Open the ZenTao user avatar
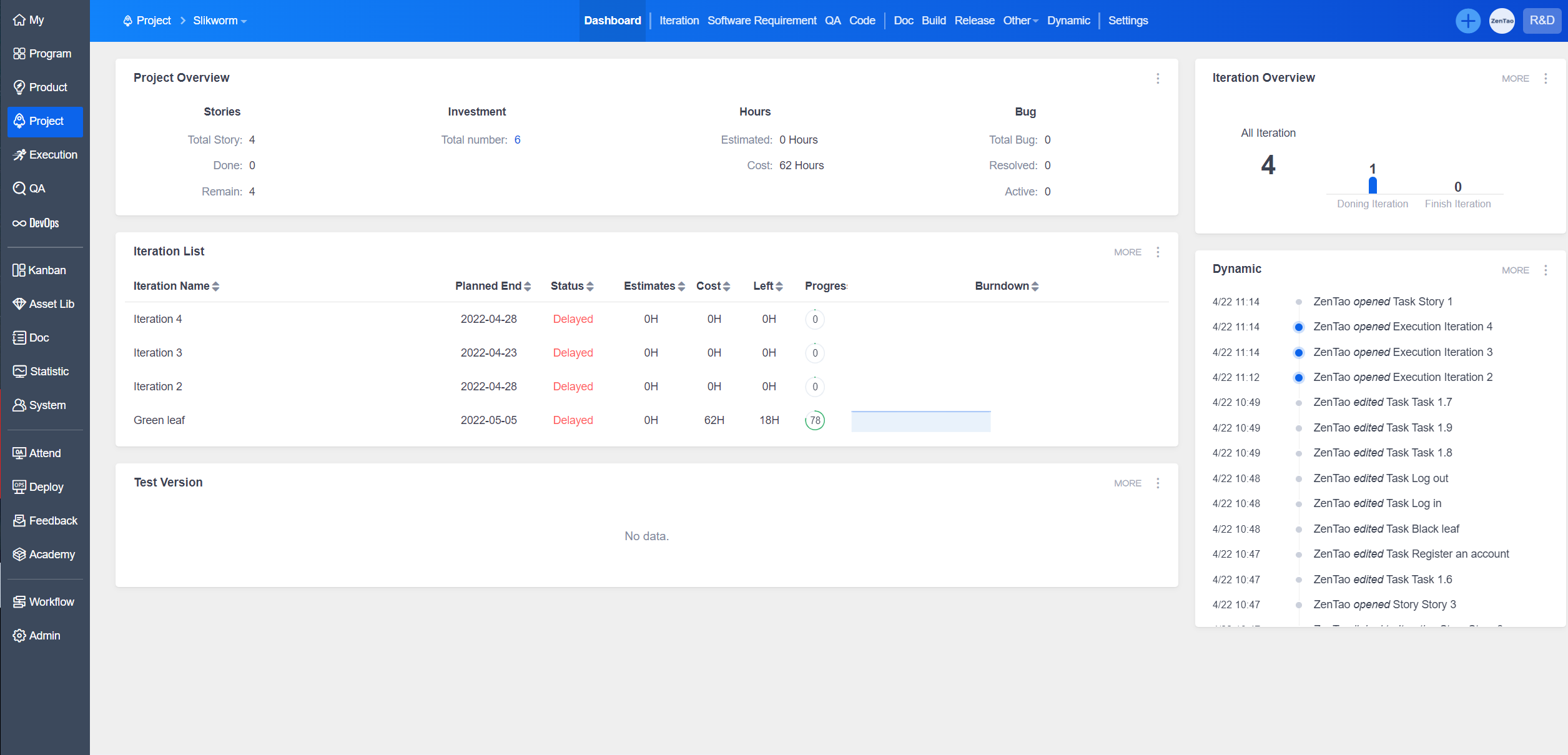This screenshot has width=1568, height=755. (1502, 21)
